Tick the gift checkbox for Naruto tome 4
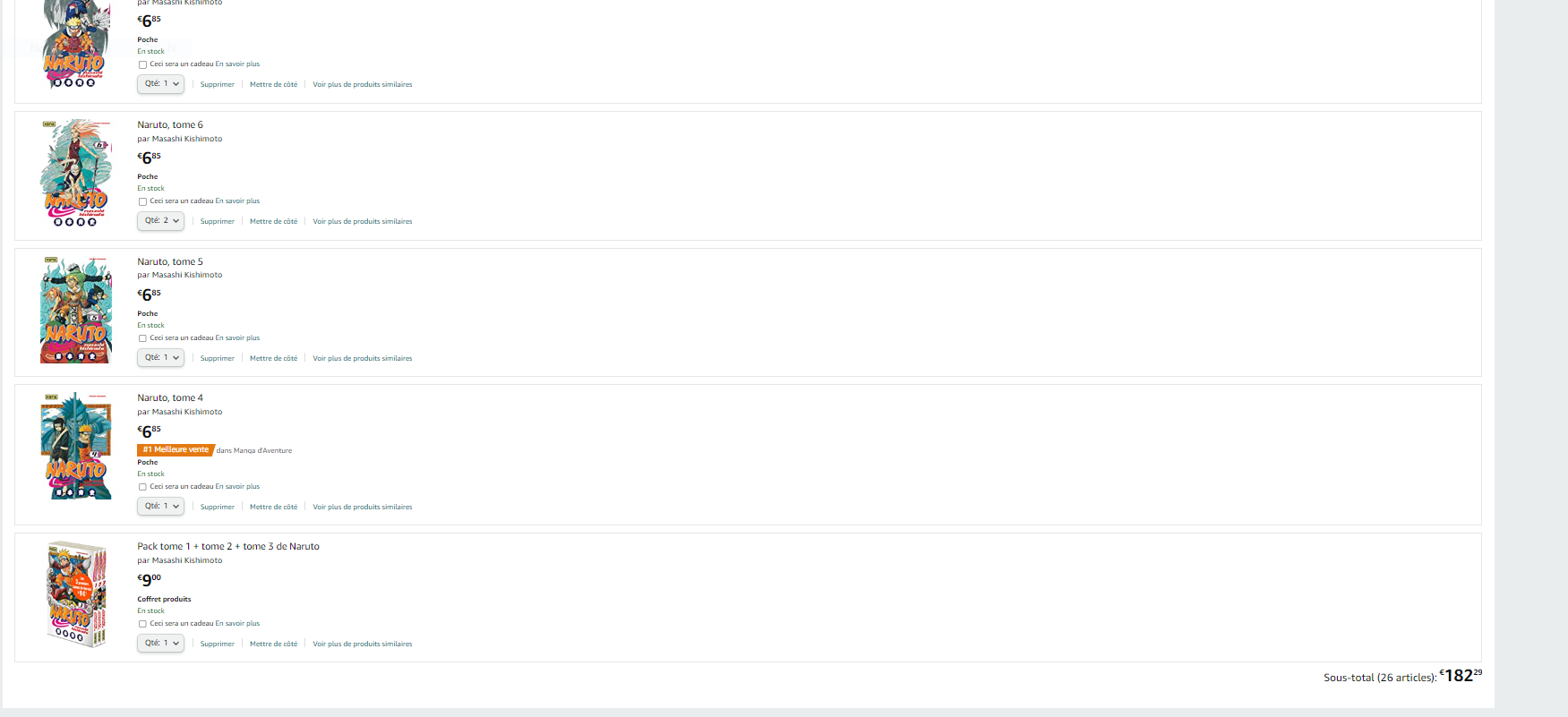Viewport: 1568px width, 717px height. pyautogui.click(x=142, y=487)
